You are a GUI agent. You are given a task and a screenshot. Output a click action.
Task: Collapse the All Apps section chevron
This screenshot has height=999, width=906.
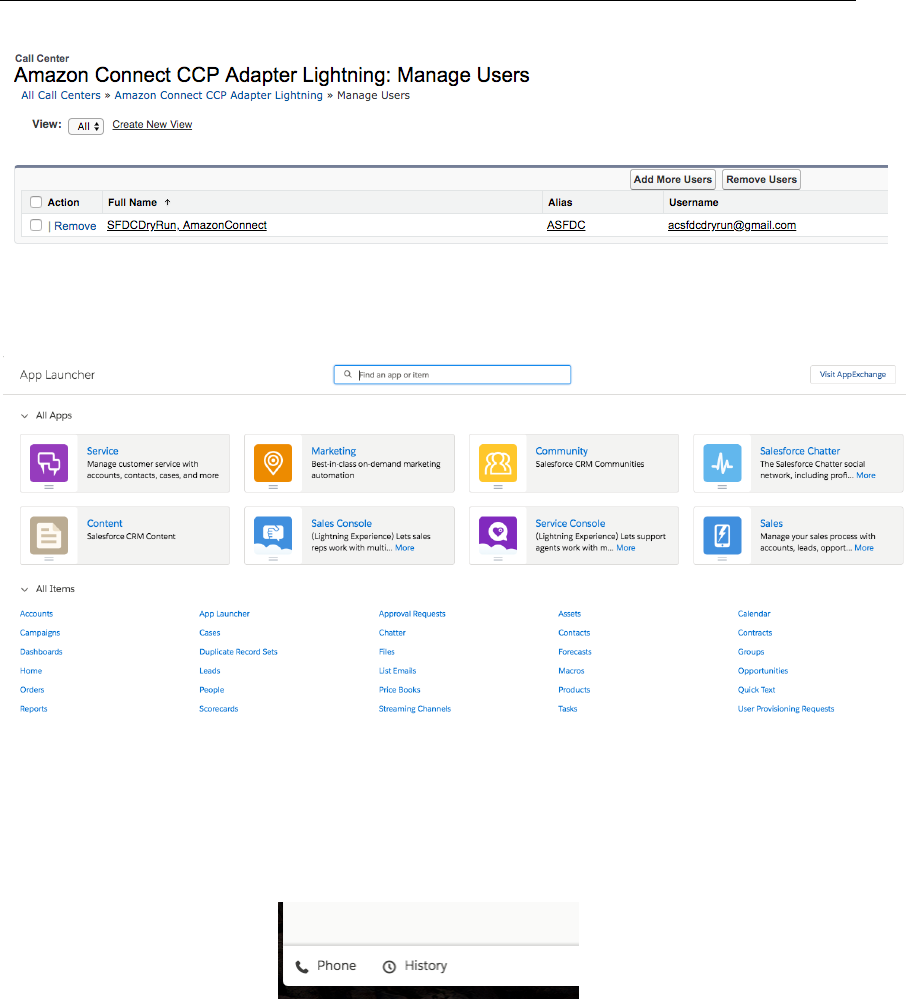pos(24,415)
